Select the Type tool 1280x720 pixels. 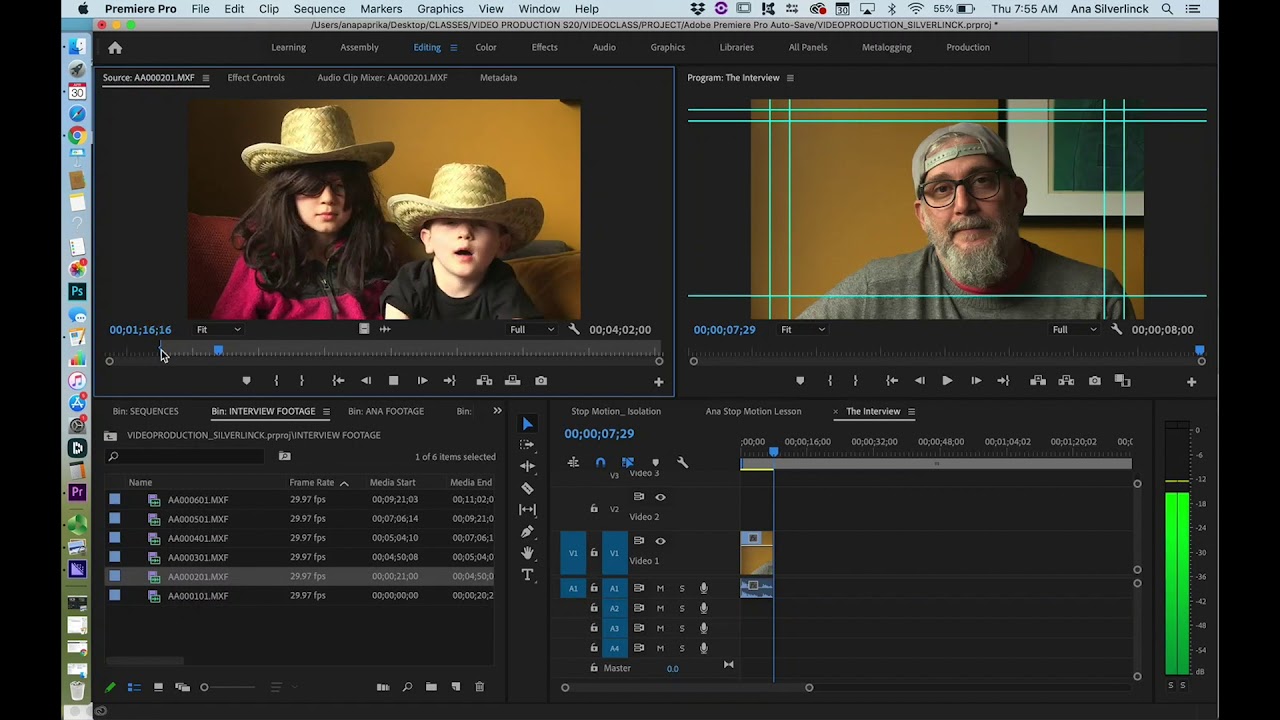(x=527, y=574)
